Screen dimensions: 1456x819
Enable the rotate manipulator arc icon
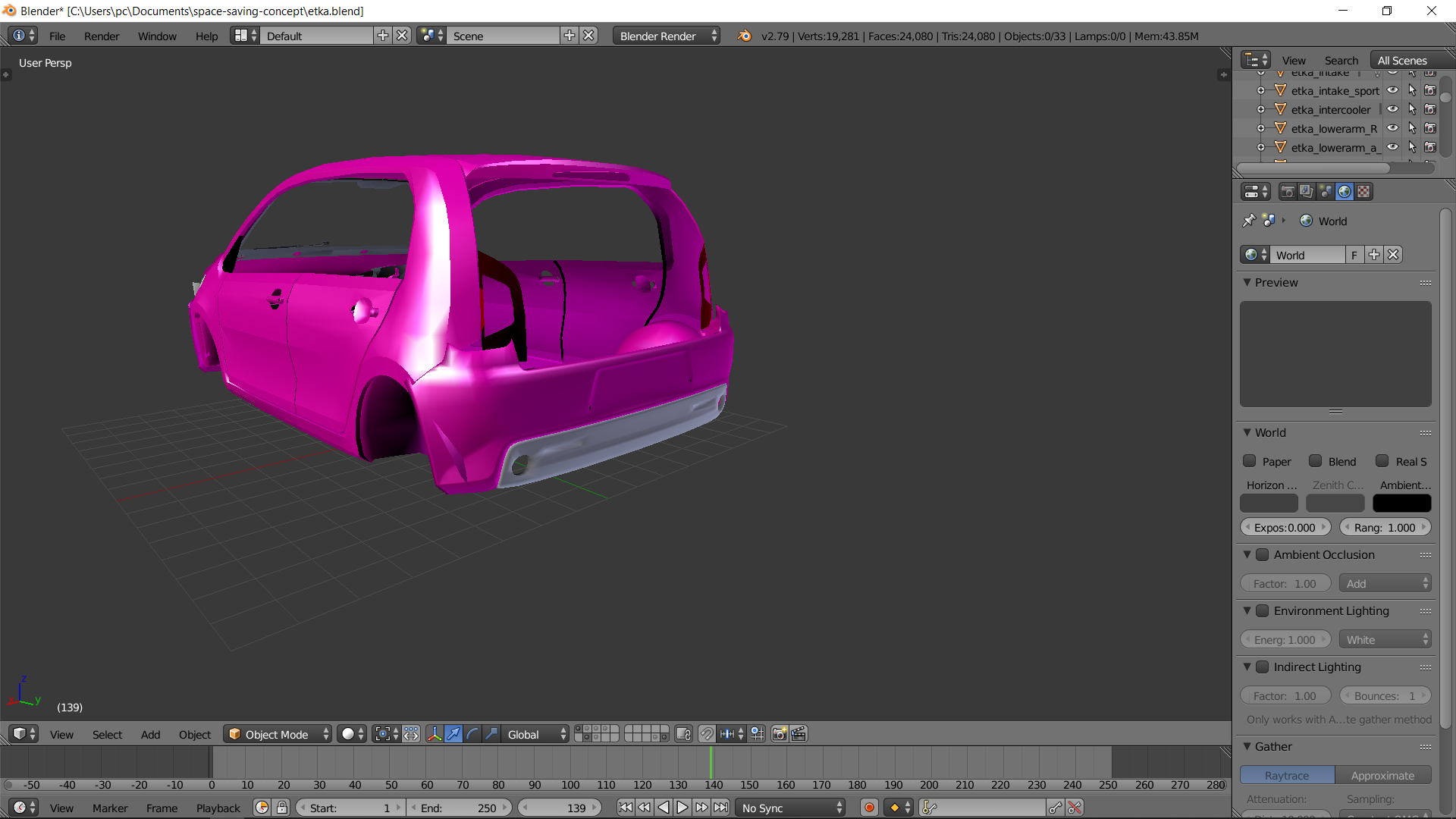click(x=472, y=734)
